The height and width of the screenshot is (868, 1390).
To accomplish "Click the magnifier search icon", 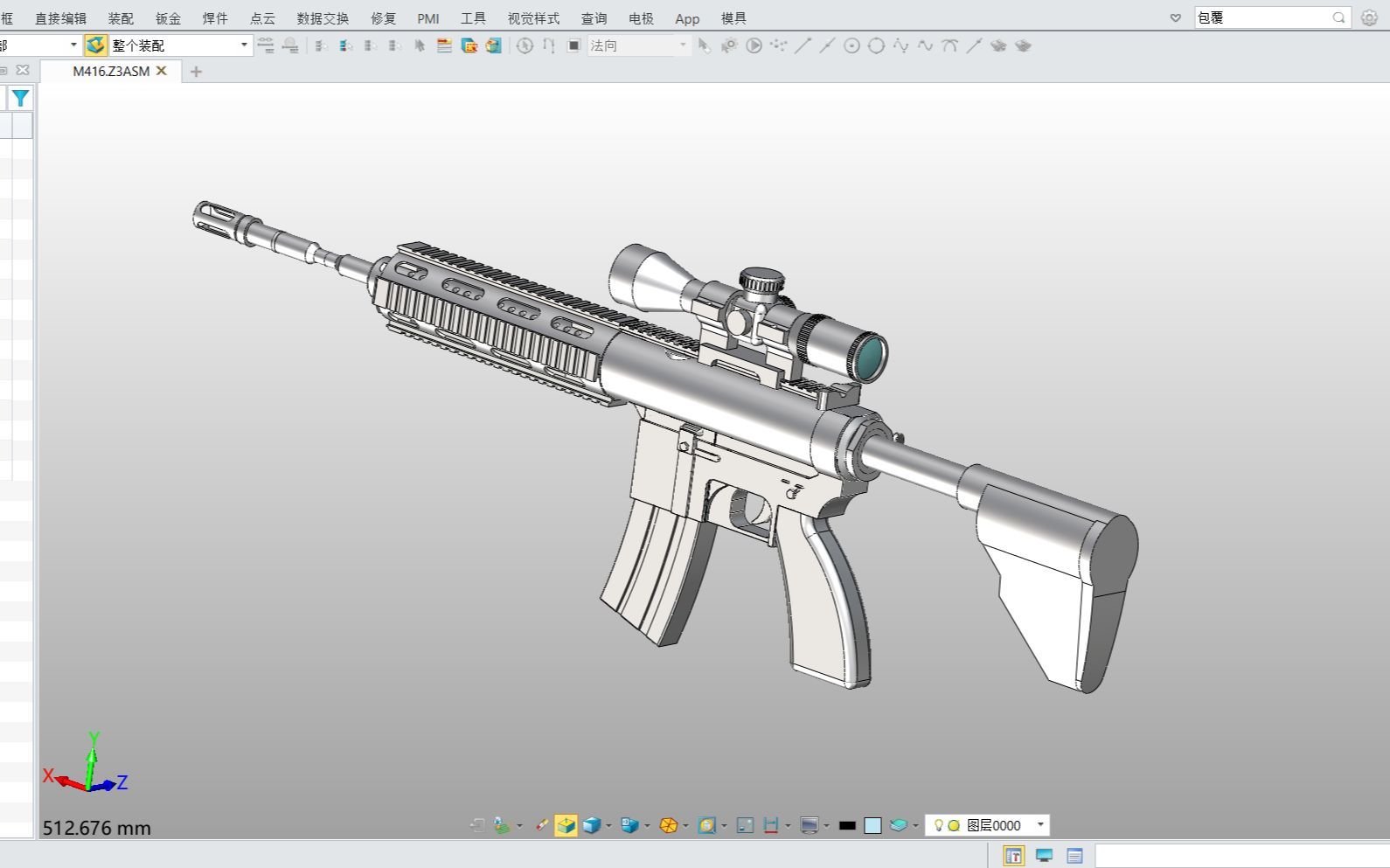I will (x=1339, y=17).
